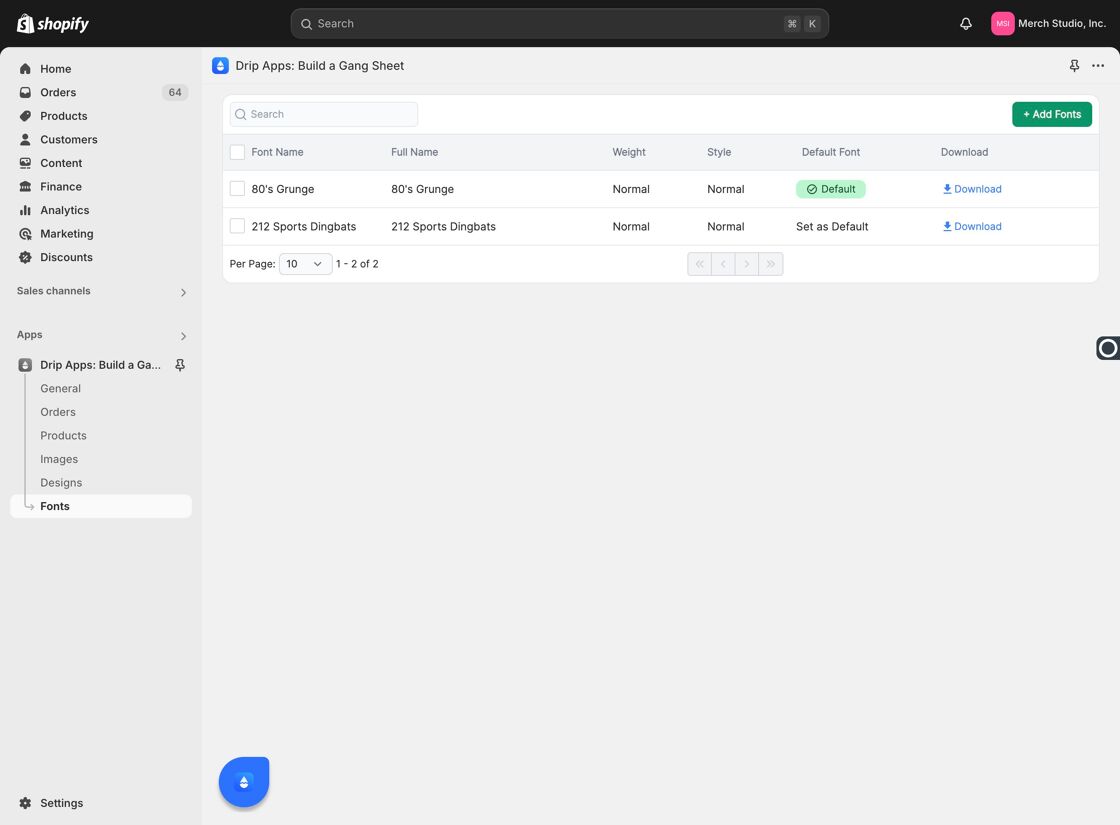This screenshot has height=825, width=1120.
Task: Click the Drip Apps header logo icon
Action: tap(220, 66)
